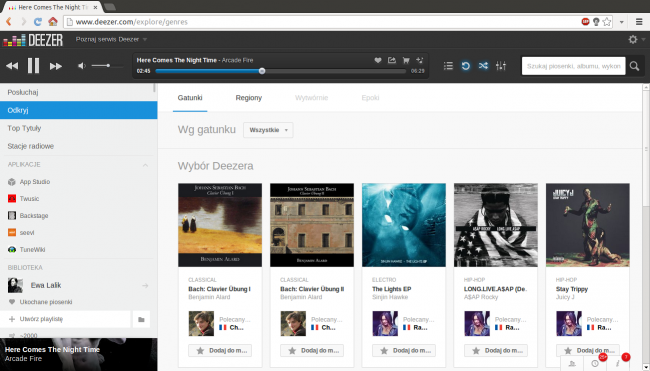Adjust the volume slider

107,65
